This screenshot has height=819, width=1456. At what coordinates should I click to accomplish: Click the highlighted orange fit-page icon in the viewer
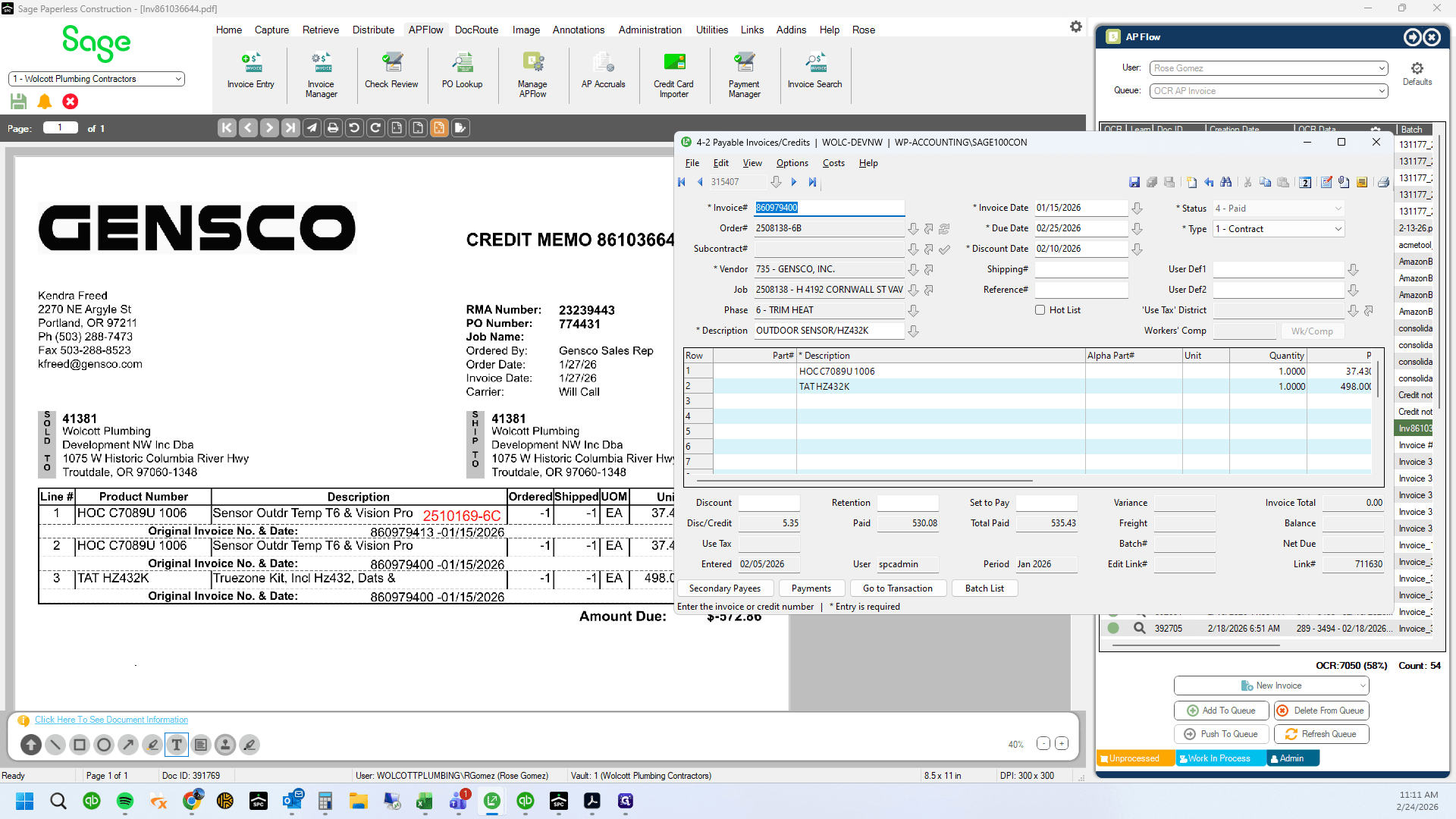pyautogui.click(x=439, y=128)
